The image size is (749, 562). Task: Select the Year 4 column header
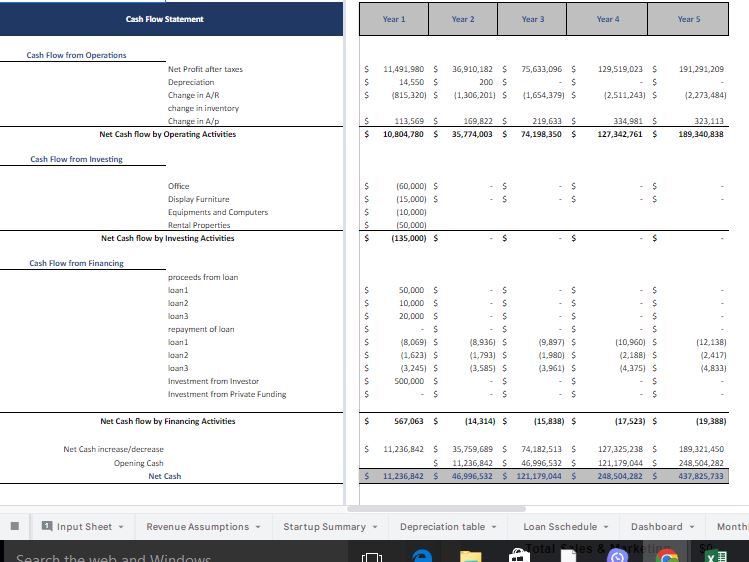[x=607, y=19]
